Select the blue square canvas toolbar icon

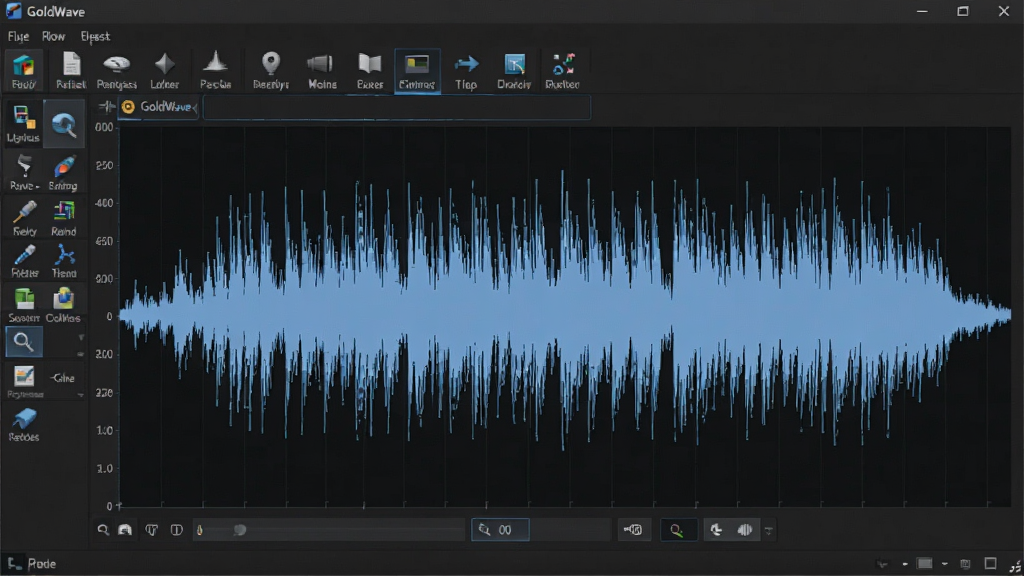coord(515,64)
